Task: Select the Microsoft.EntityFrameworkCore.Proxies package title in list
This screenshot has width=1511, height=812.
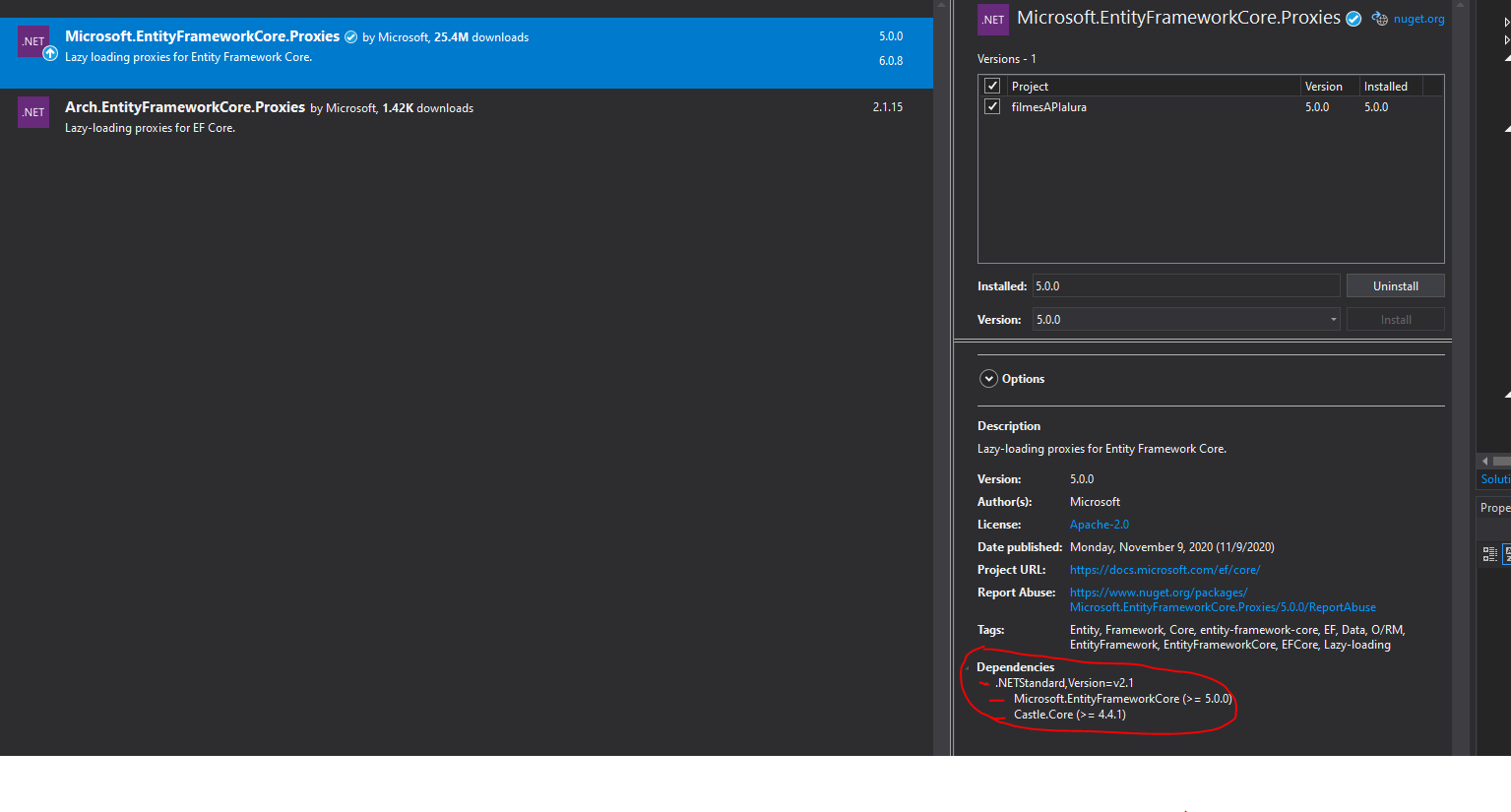Action: coord(202,36)
